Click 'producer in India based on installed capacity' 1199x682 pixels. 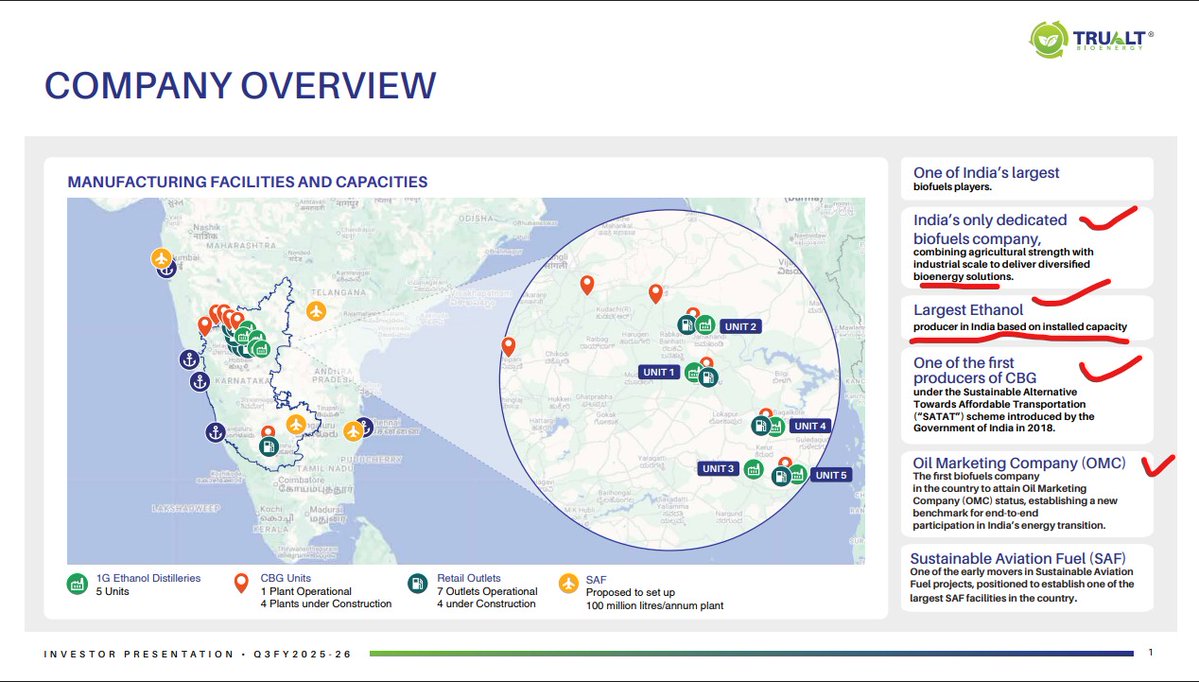pos(1020,326)
